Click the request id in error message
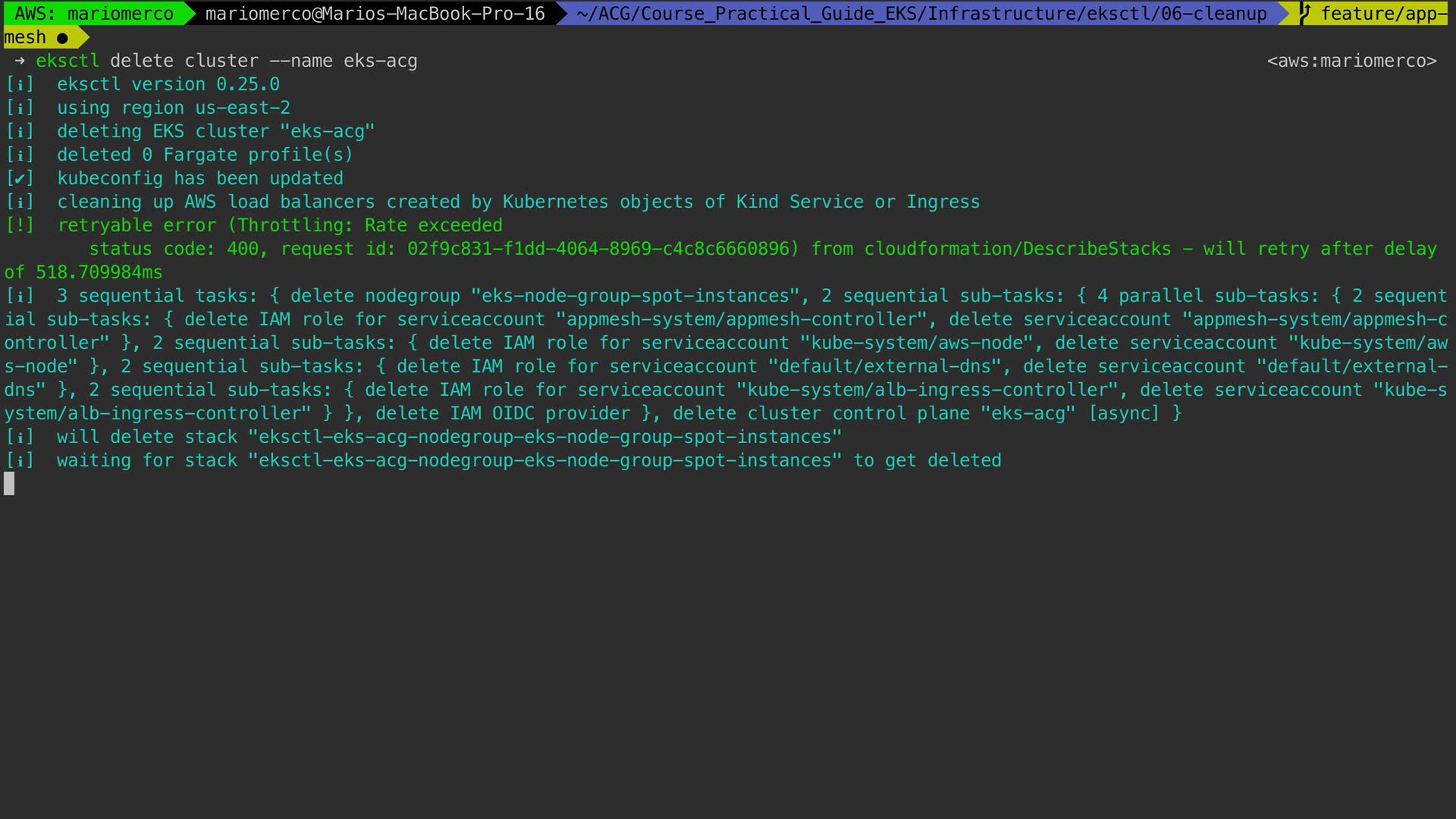 598,249
